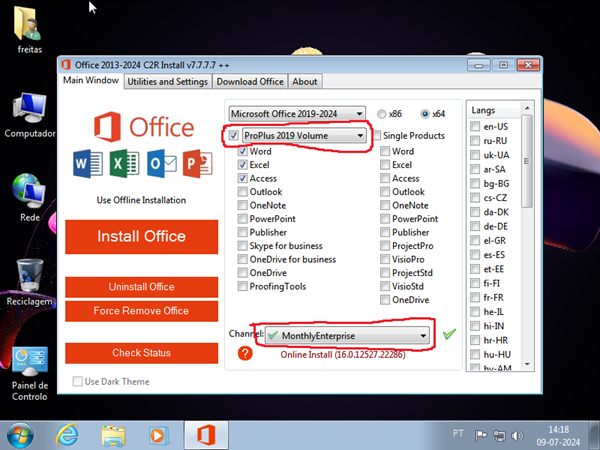600x450 pixels.
Task: Open the Rede network desktop icon
Action: [x=29, y=197]
